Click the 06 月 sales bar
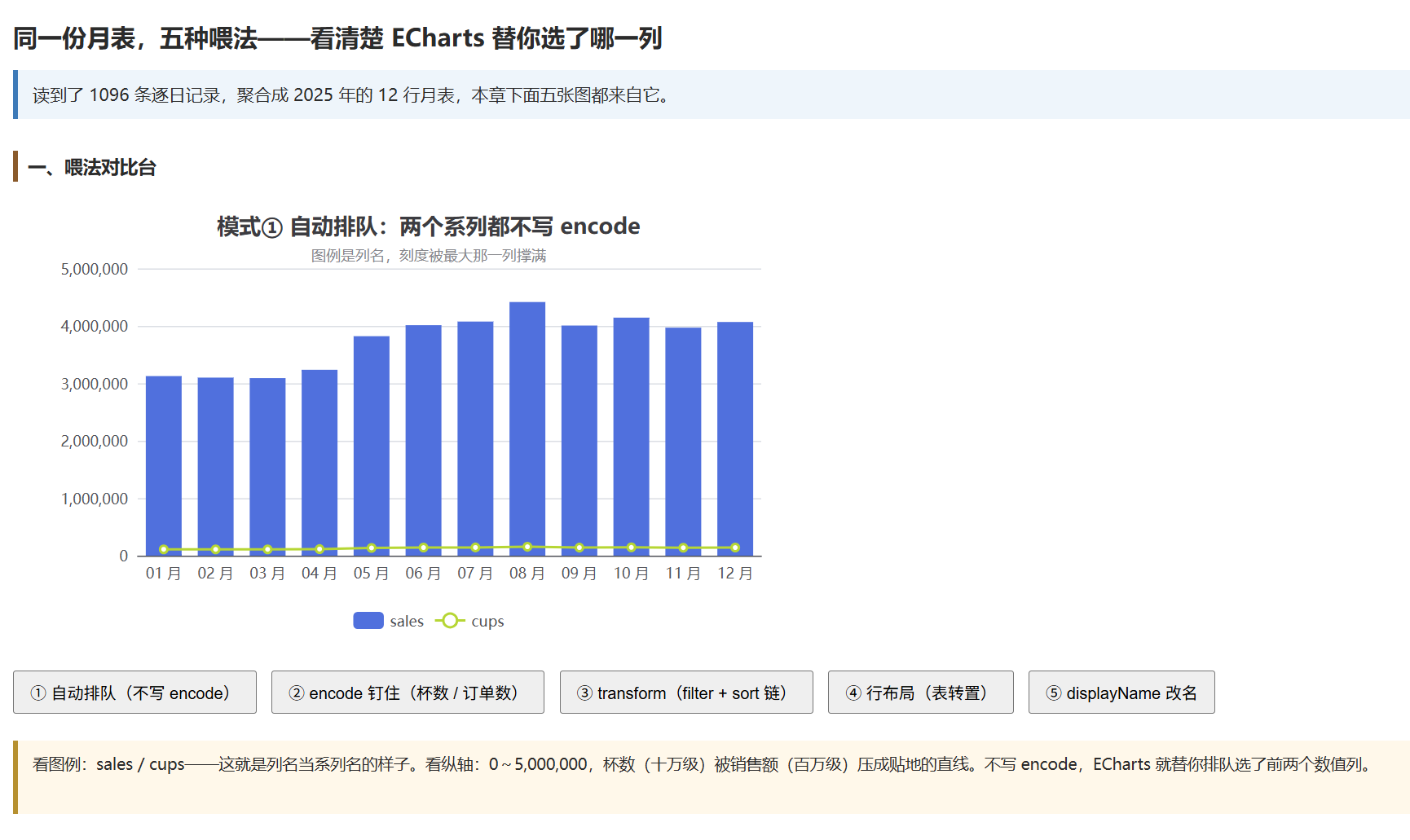 424,441
